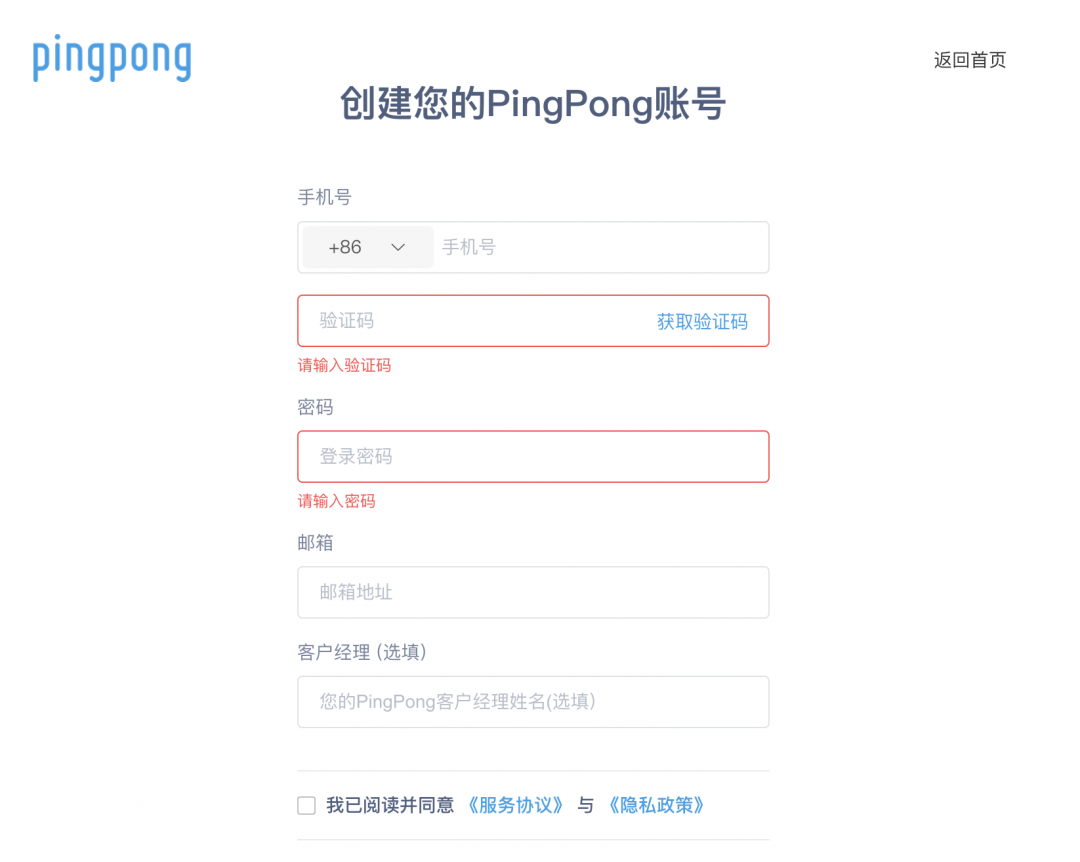Click the 请输入验证码 error message
Viewport: 1080px width, 862px height.
point(344,365)
